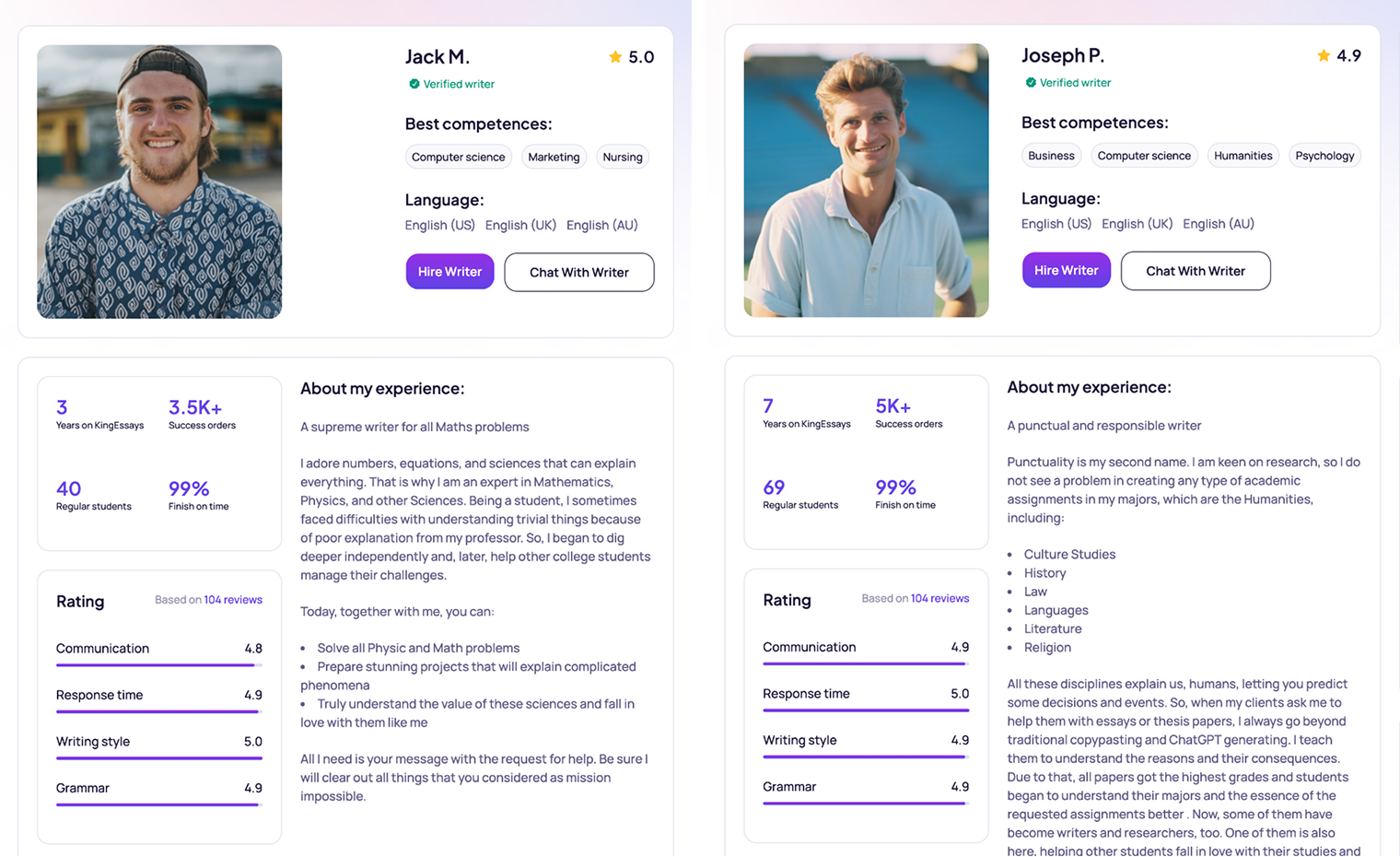Open Joseph P.'s profile photo
The width and height of the screenshot is (1400, 857).
(866, 181)
